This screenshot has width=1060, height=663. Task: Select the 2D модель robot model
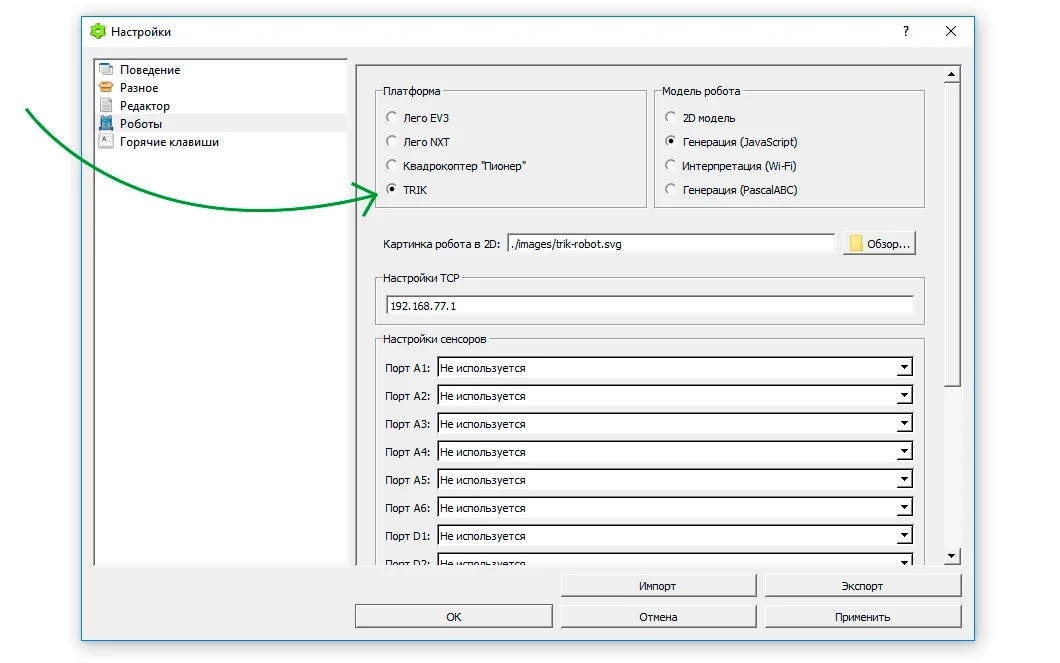pyautogui.click(x=671, y=118)
